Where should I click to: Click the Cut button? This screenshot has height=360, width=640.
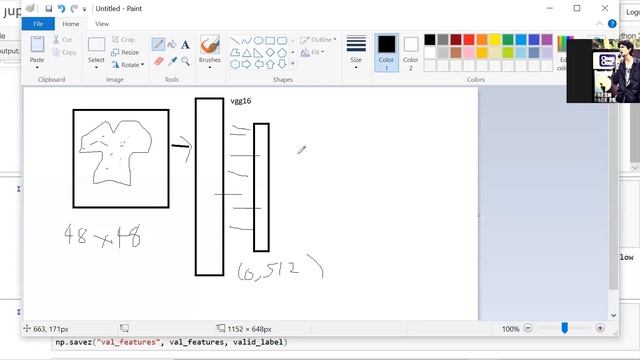point(62,40)
